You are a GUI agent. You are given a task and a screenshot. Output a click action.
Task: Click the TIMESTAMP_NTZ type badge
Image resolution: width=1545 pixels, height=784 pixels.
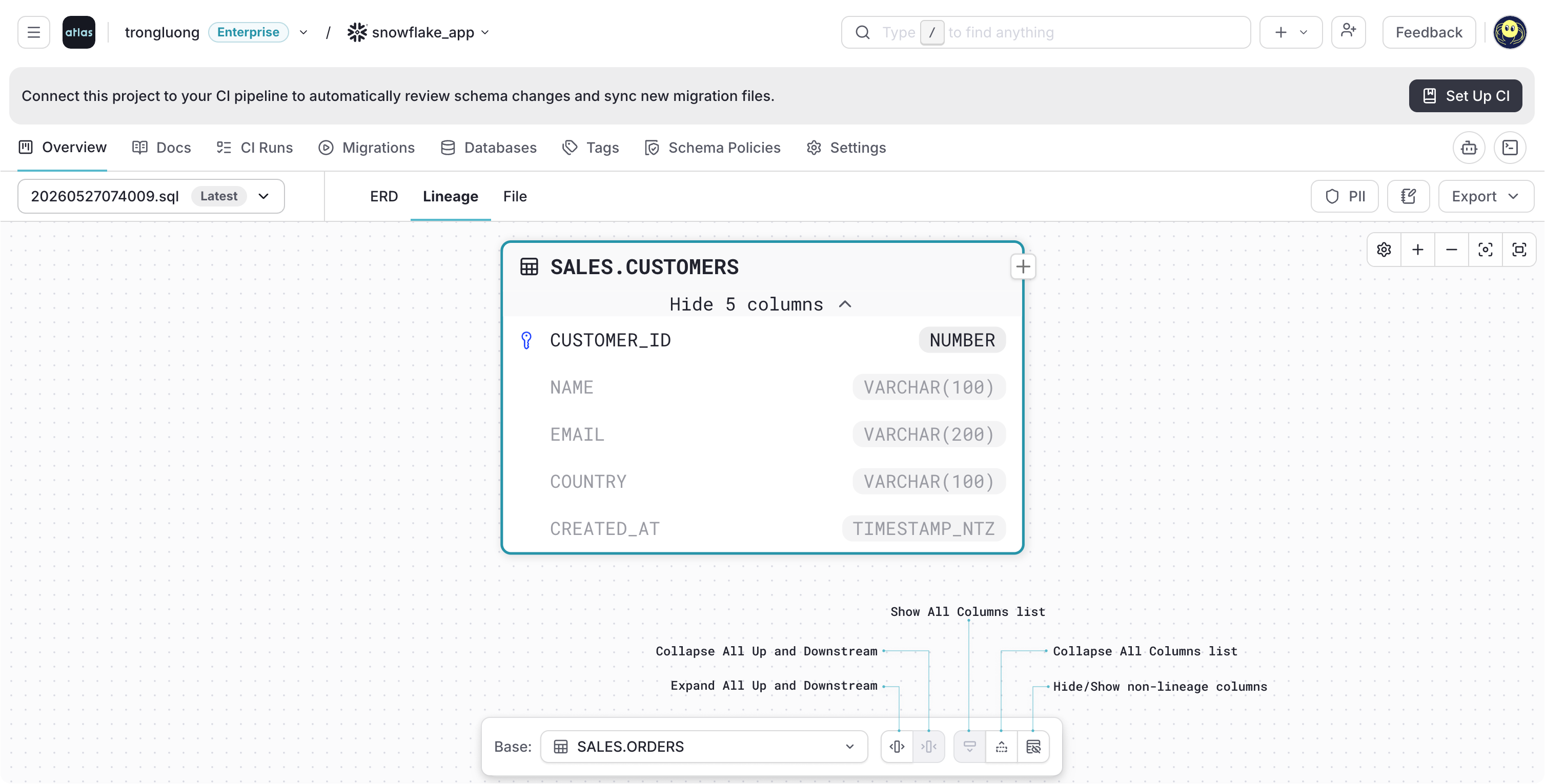[924, 529]
